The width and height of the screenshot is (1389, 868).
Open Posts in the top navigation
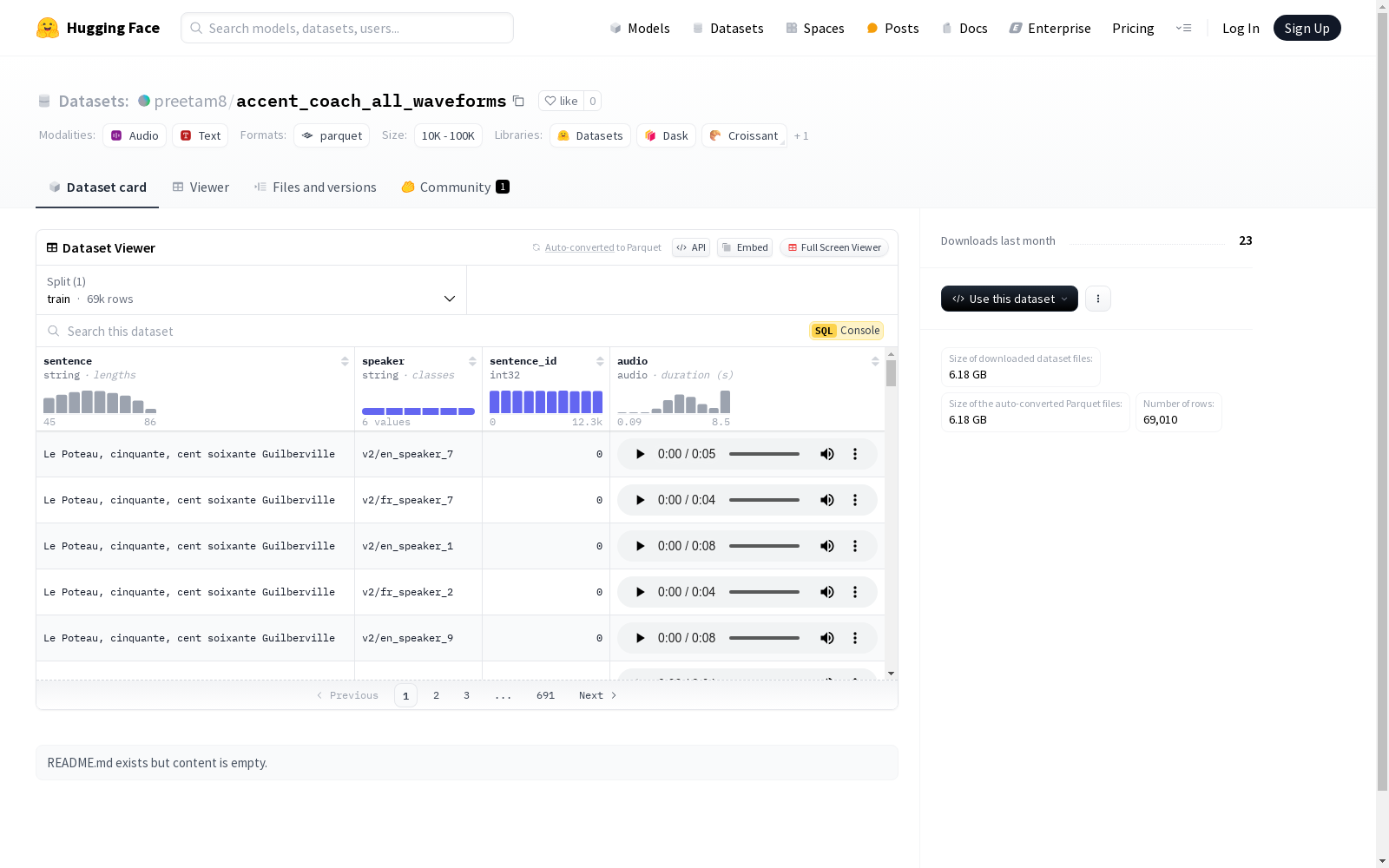click(893, 28)
